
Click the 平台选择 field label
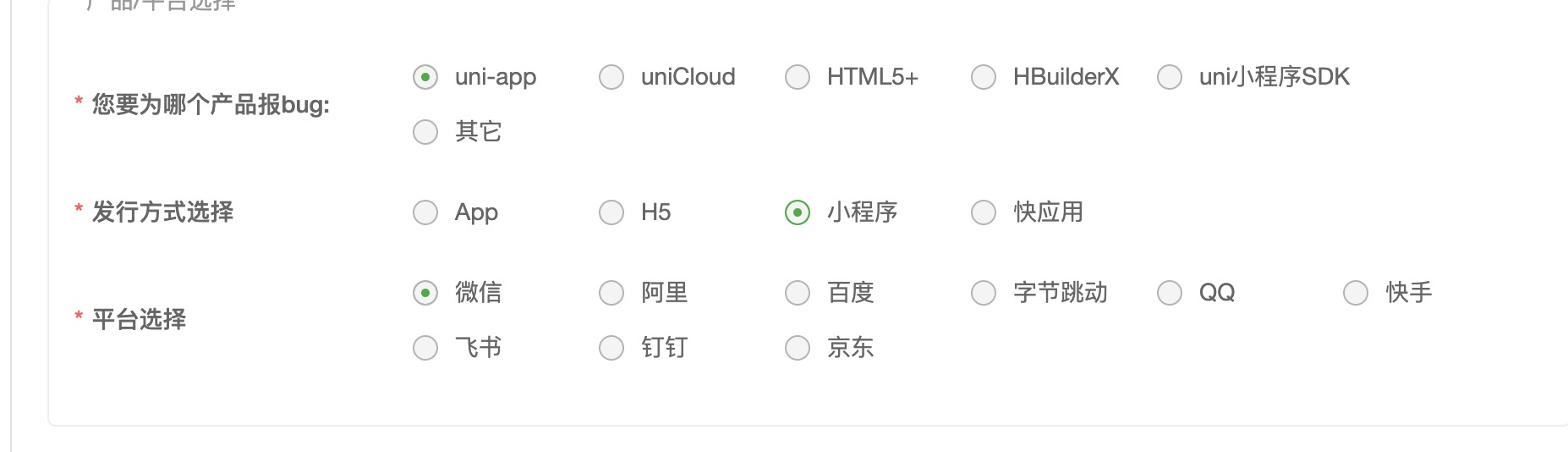(139, 320)
